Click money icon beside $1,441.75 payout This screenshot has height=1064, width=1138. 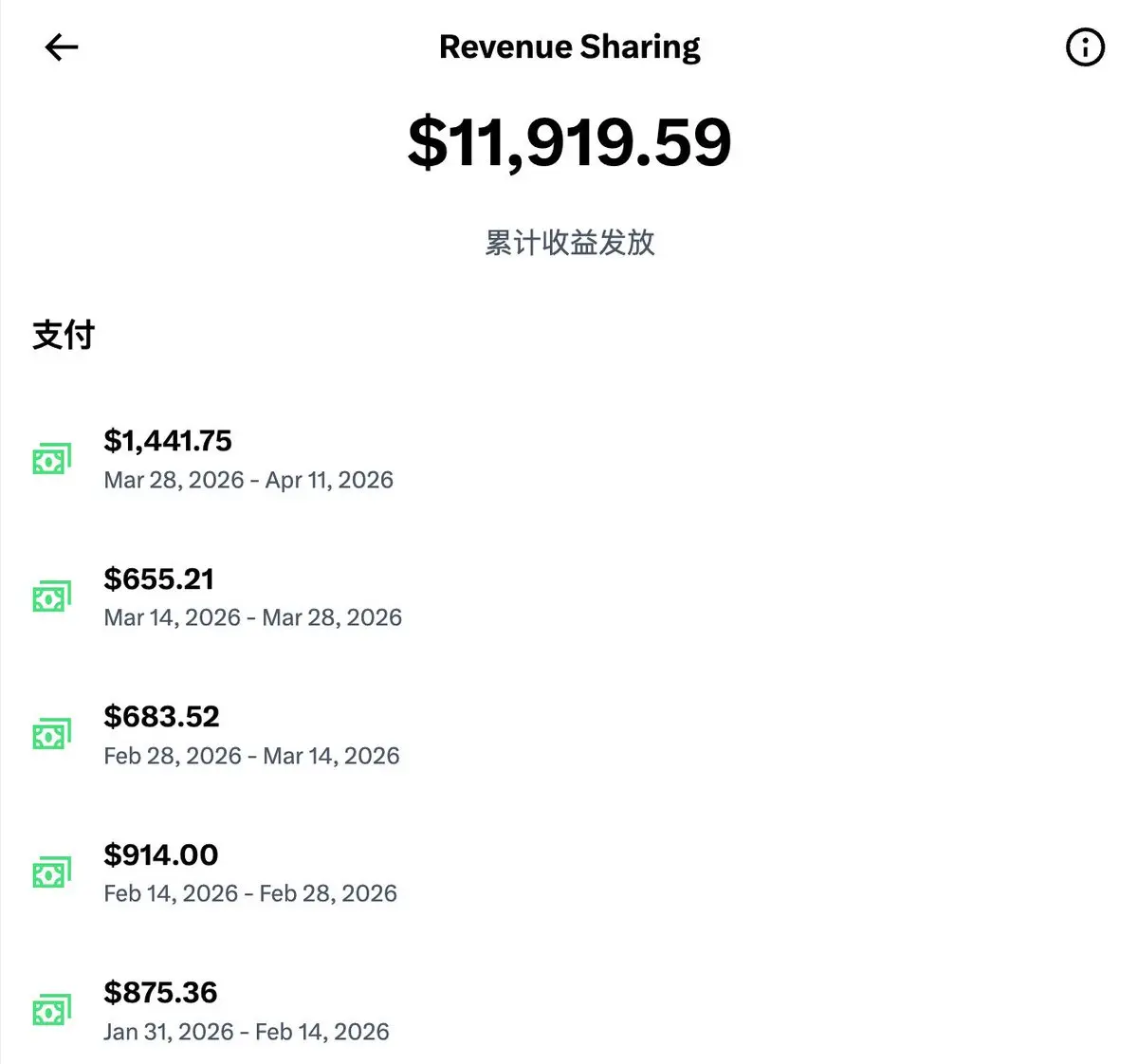click(x=52, y=460)
